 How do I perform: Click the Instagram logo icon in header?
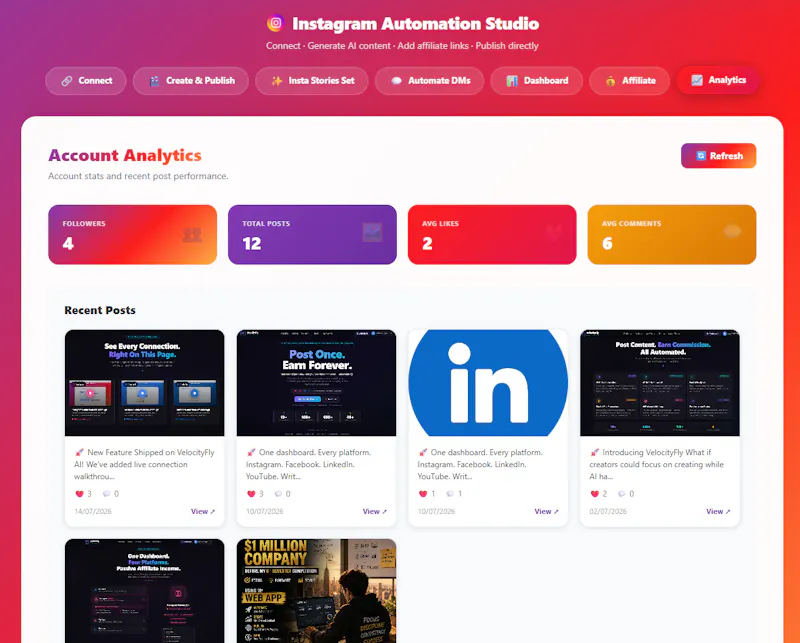[276, 23]
